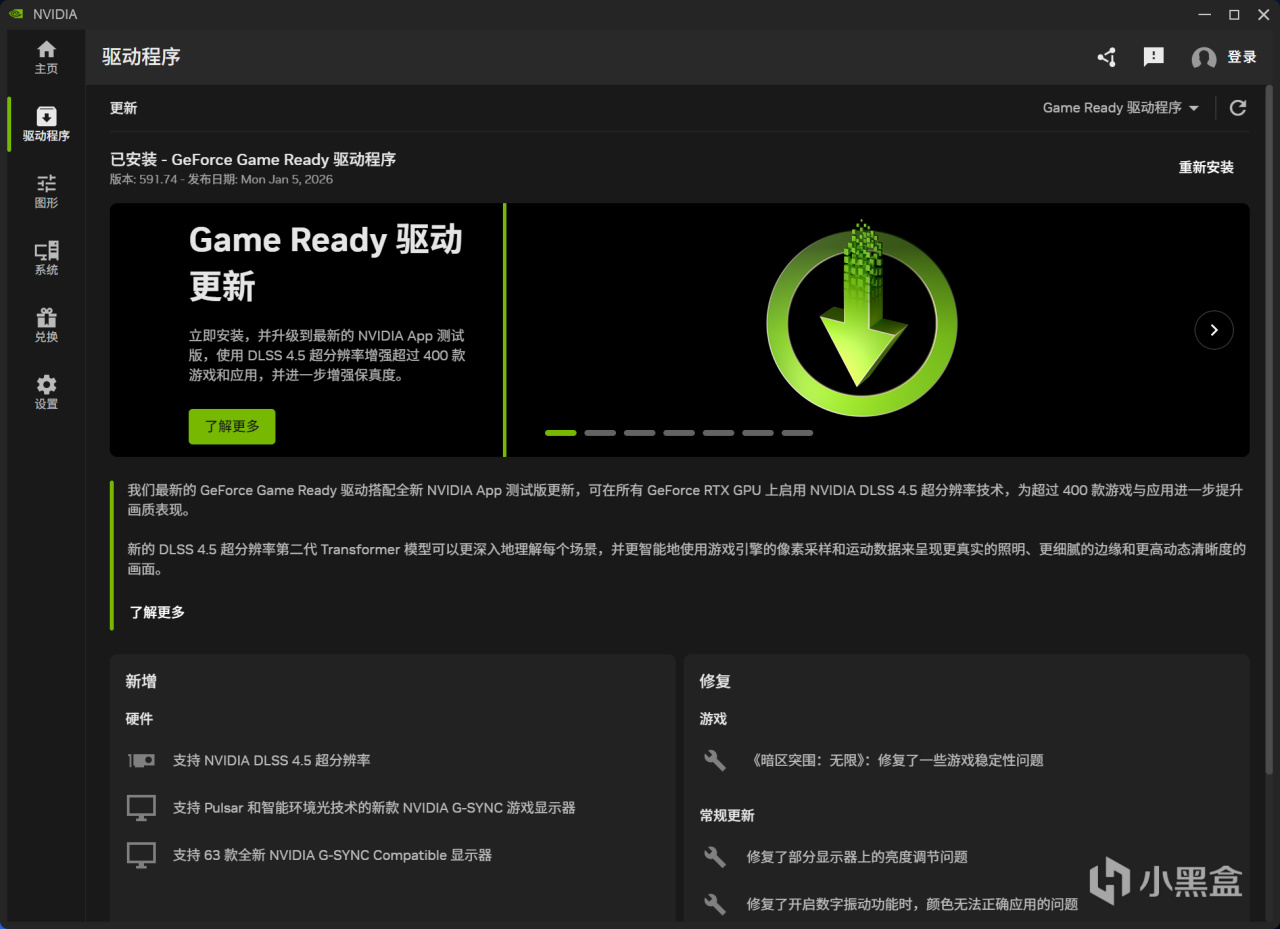
Task: Open the 兑换 redeem gift tab
Action: click(x=46, y=325)
